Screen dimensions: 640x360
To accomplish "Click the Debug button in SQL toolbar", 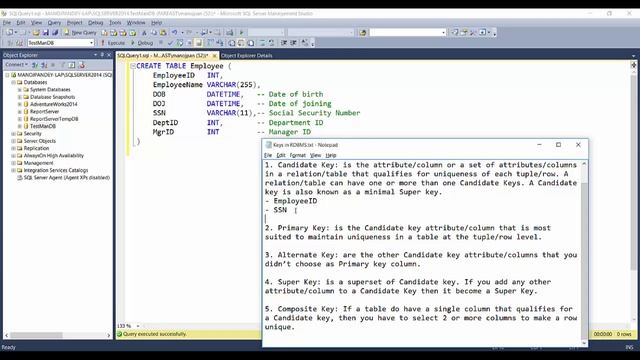I will (x=142, y=42).
